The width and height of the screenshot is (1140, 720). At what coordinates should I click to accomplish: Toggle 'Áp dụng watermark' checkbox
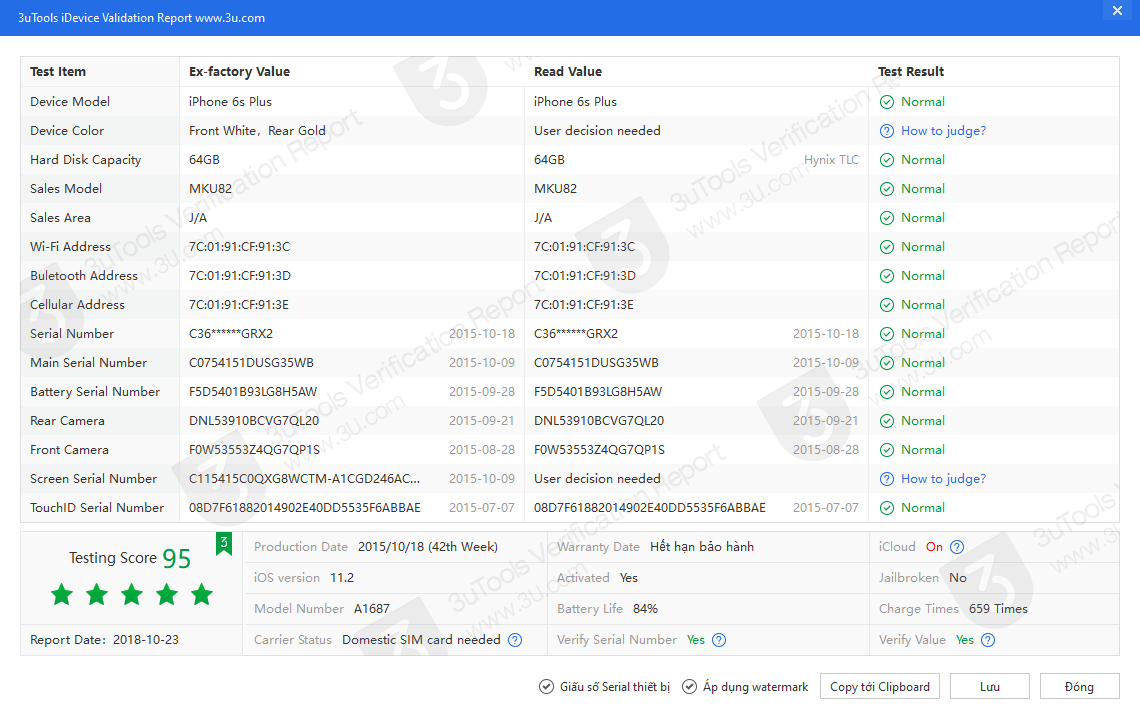pyautogui.click(x=690, y=687)
